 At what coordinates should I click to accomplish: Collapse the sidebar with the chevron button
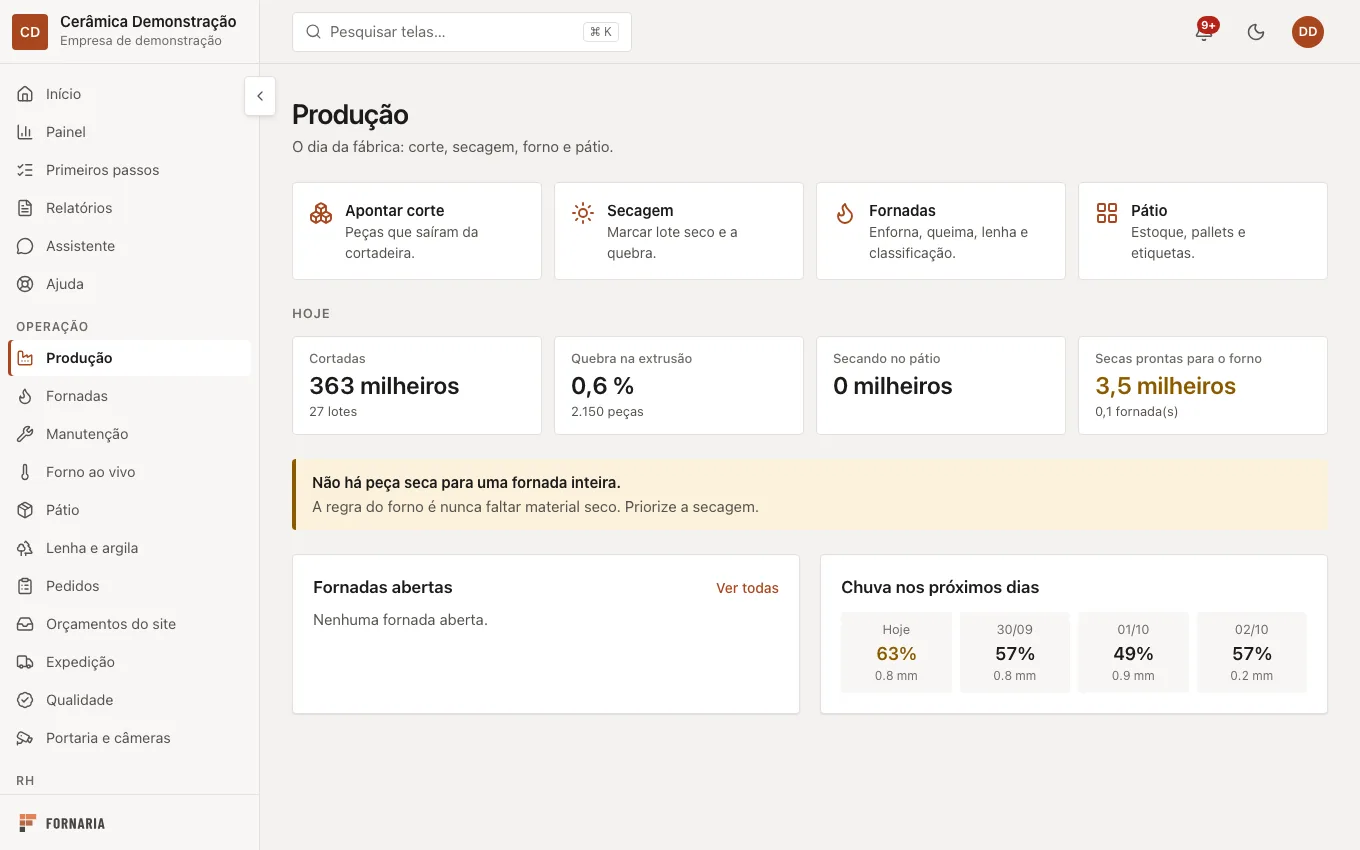[260, 96]
